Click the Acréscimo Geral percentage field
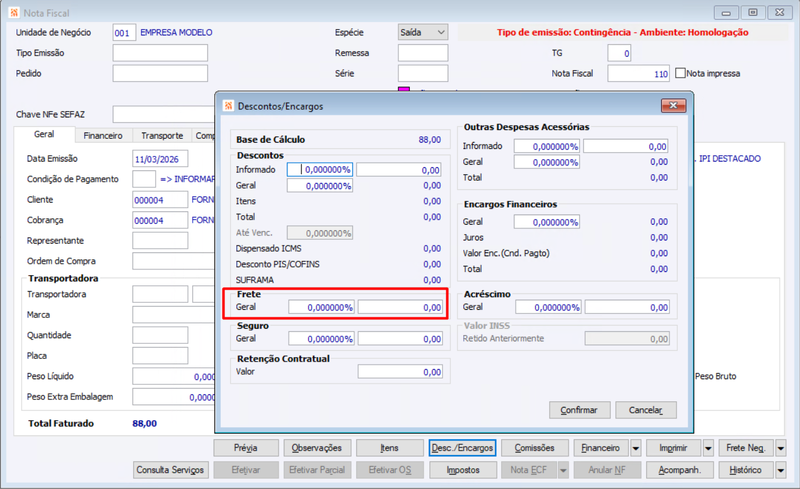Image resolution: width=800 pixels, height=489 pixels. coord(548,307)
